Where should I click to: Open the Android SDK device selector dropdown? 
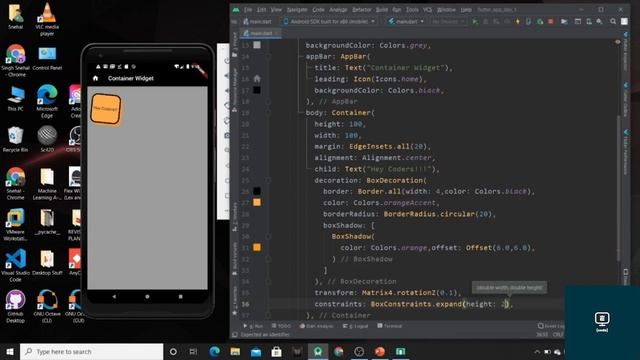(x=329, y=21)
